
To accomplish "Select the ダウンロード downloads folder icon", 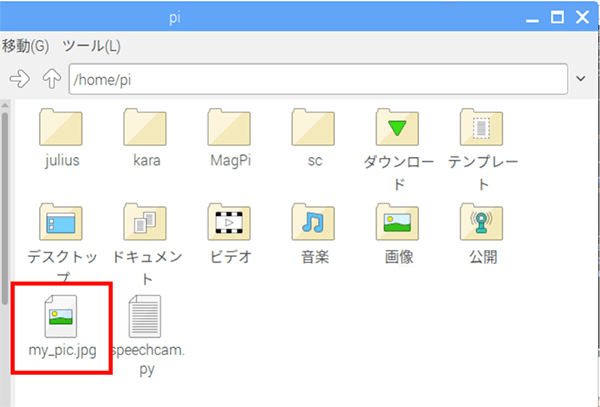I will [398, 127].
